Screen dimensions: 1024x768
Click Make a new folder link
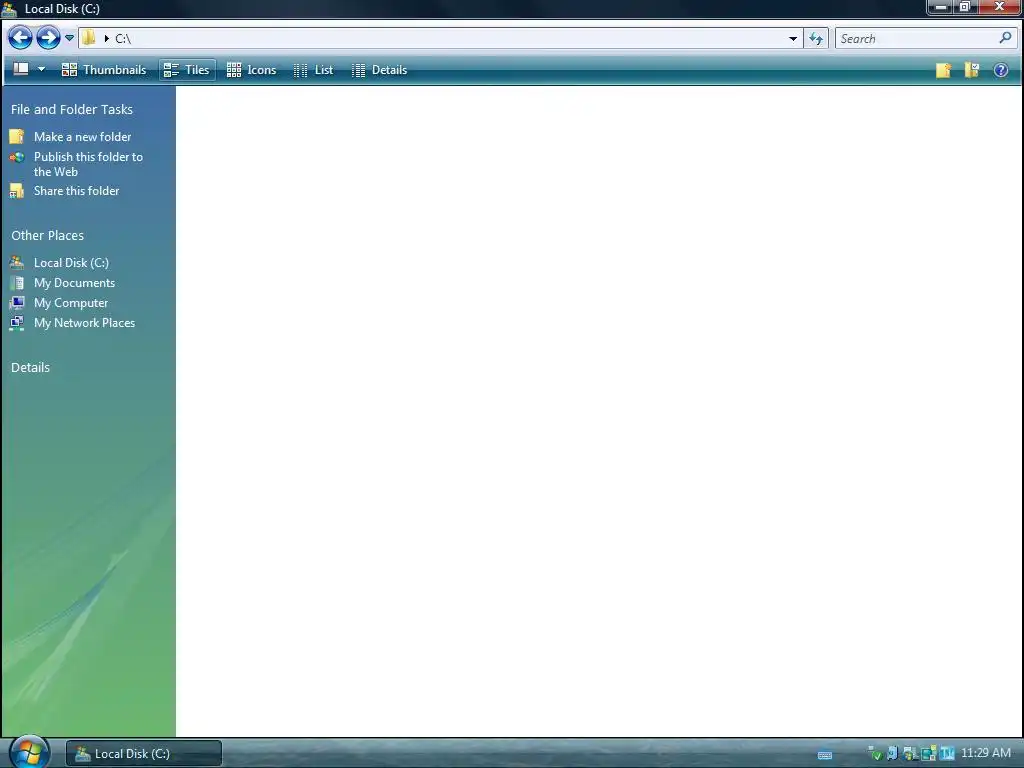82,136
